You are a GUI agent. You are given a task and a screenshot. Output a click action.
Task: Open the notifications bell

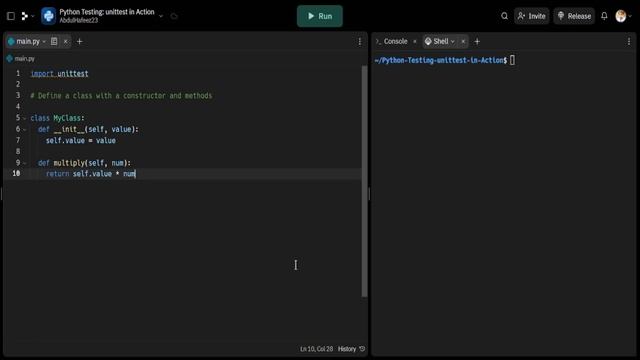tap(604, 16)
